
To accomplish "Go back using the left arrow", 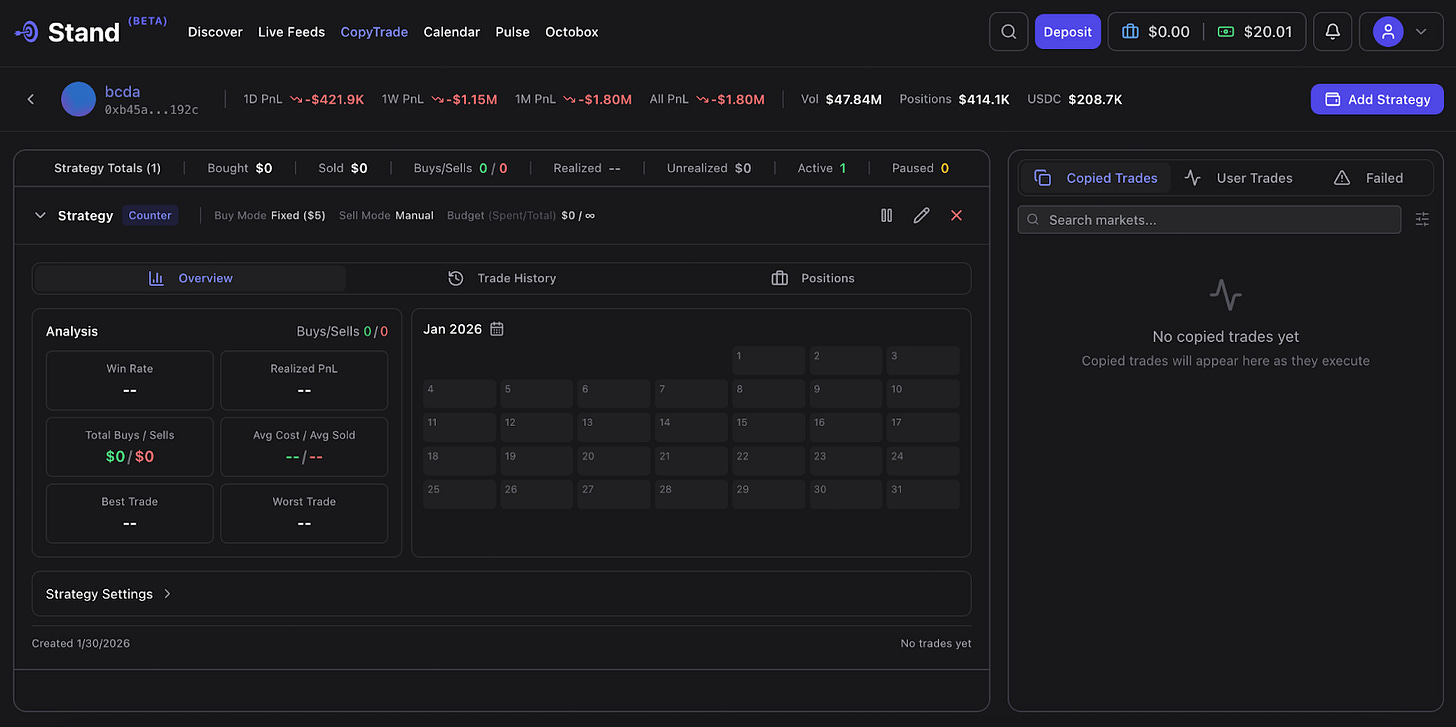I will point(31,99).
